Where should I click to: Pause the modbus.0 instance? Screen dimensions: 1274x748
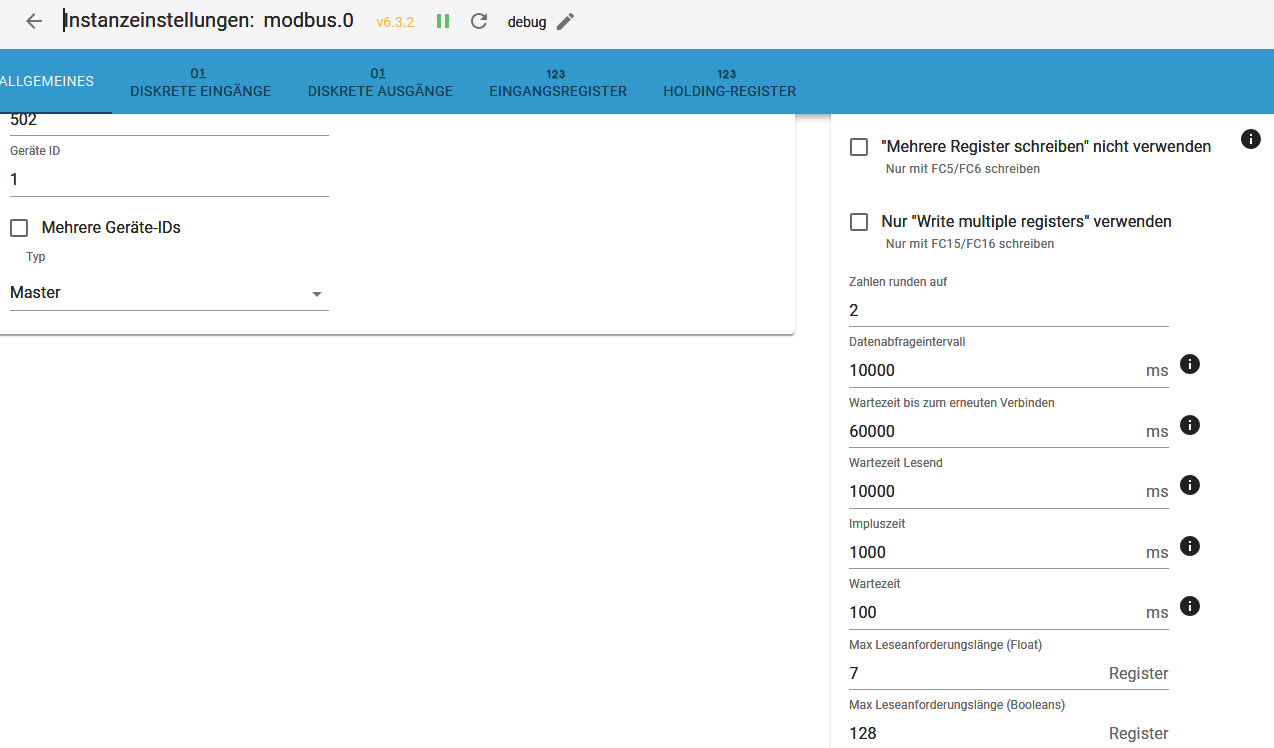443,21
